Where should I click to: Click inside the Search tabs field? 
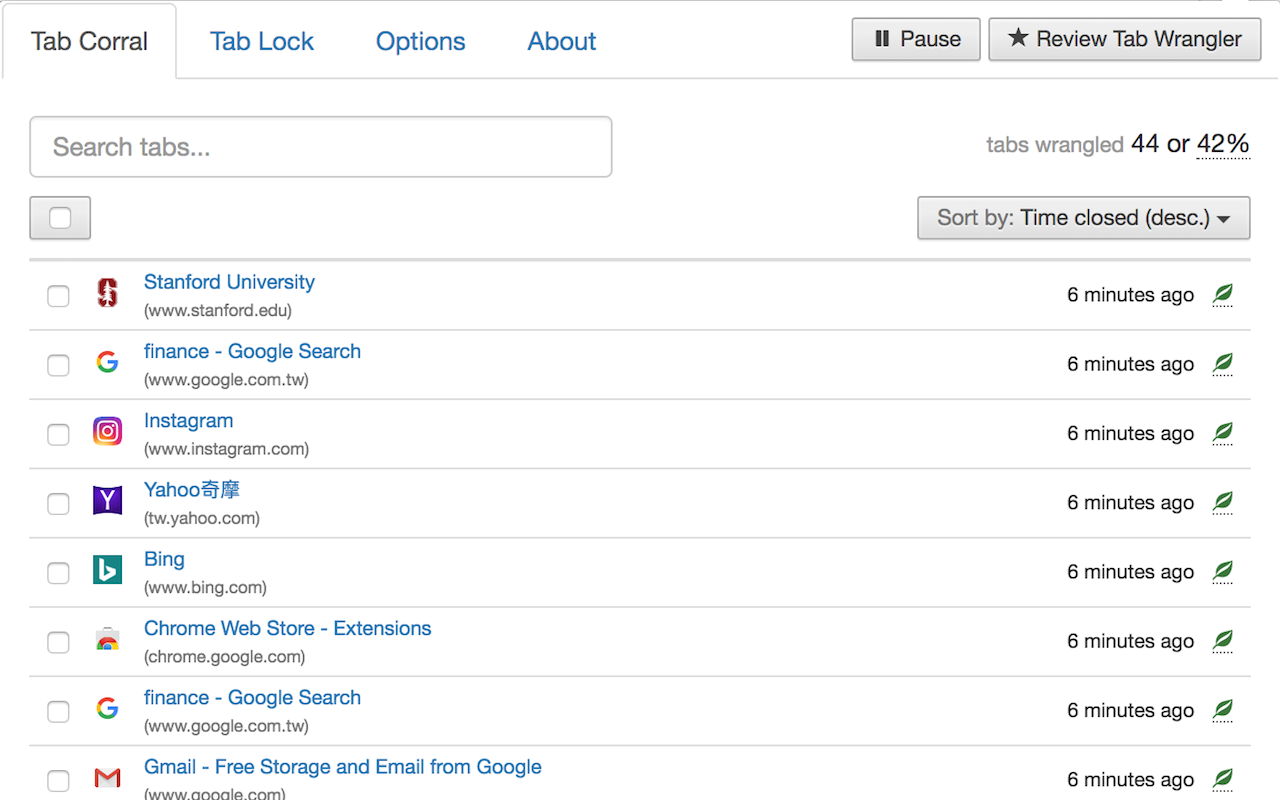tap(320, 146)
